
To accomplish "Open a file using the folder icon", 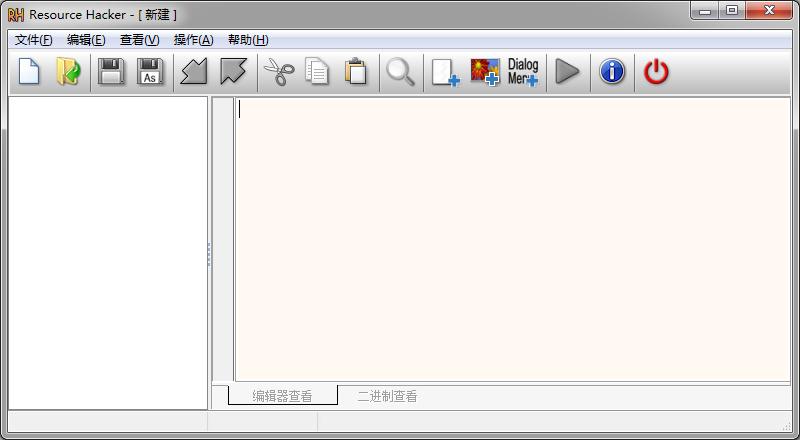I will pos(68,71).
